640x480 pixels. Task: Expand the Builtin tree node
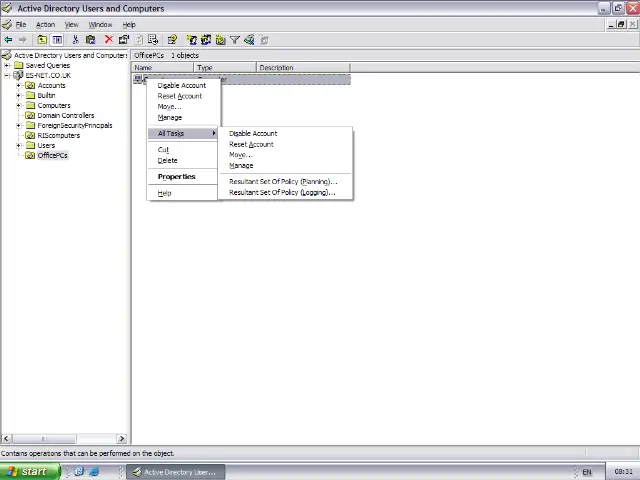tap(18, 96)
